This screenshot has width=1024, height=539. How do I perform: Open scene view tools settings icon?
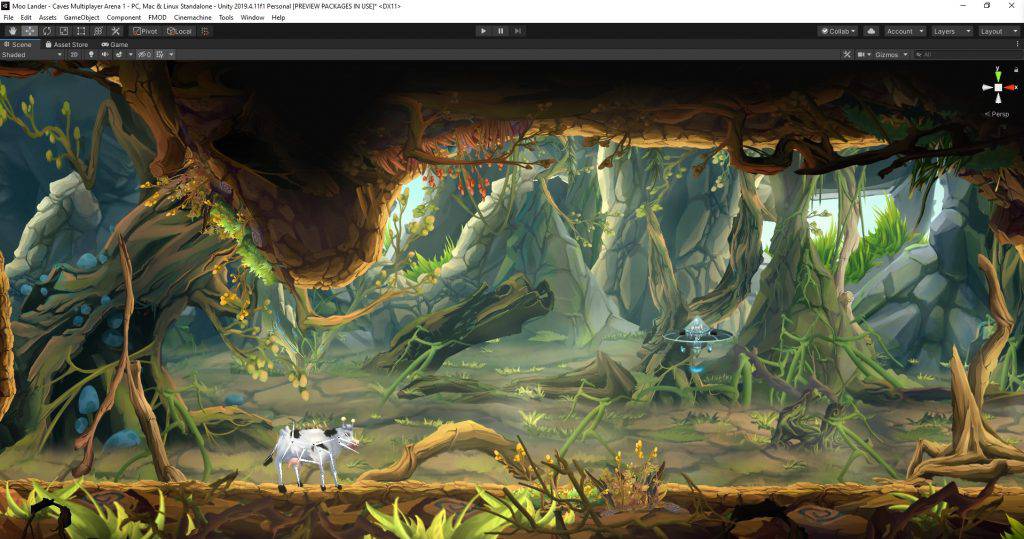[x=847, y=55]
